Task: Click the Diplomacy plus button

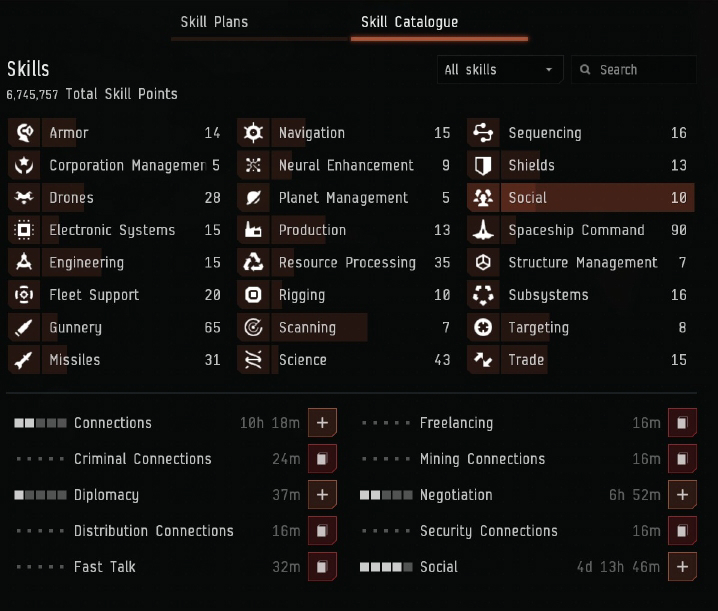Action: click(322, 495)
